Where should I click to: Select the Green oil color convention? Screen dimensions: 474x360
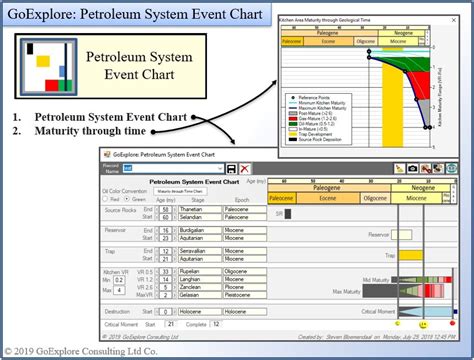pos(127,199)
